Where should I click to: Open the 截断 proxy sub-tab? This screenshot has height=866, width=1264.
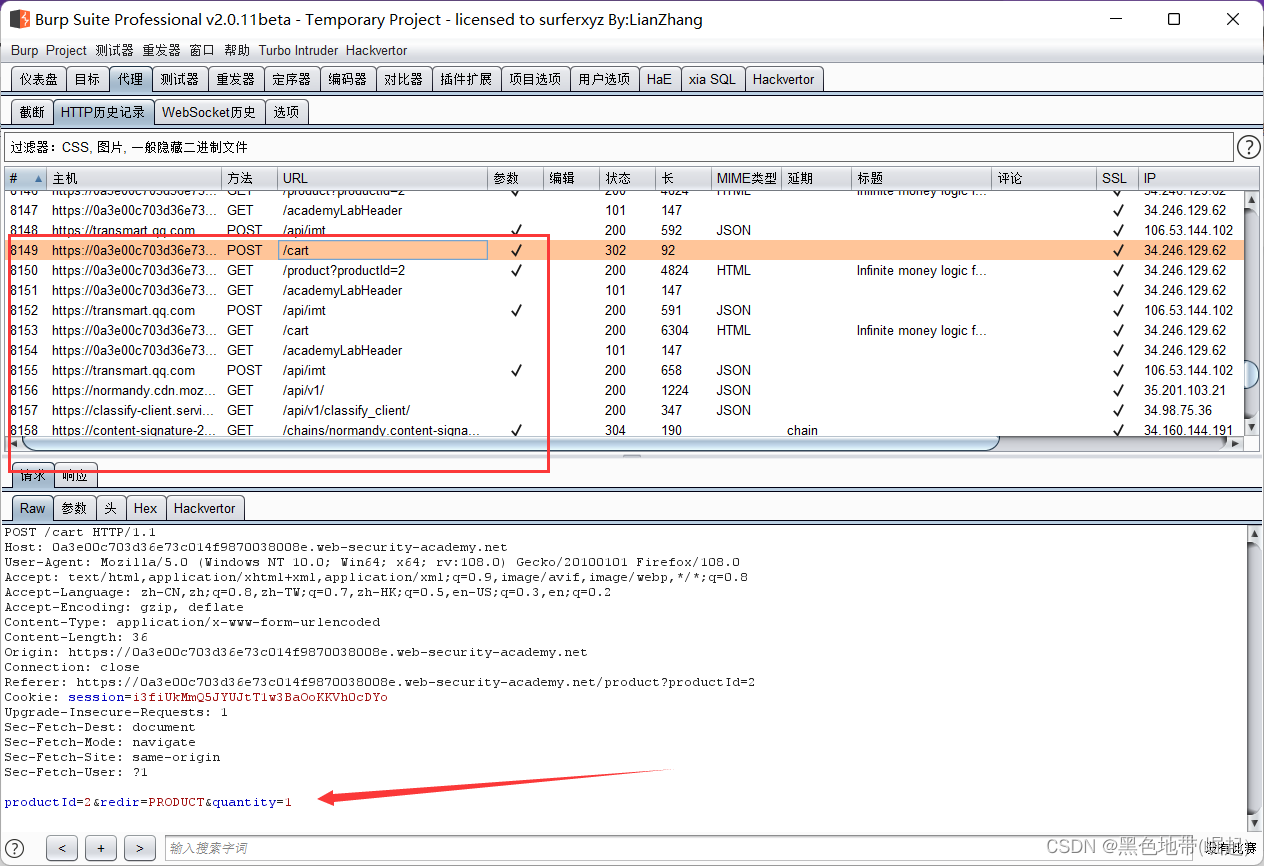(x=32, y=112)
